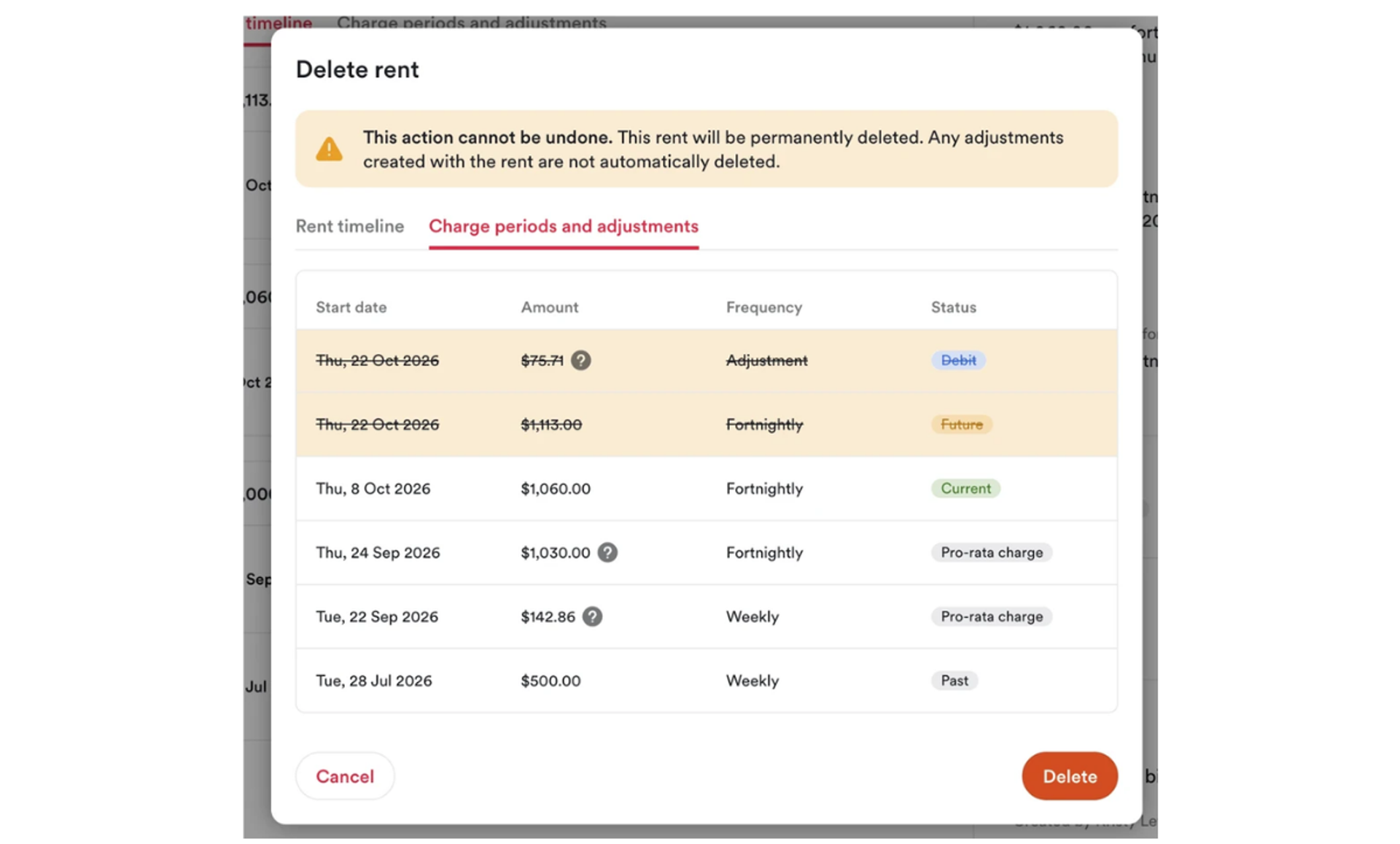The image size is (1400, 844).
Task: Click the Status column header
Action: (953, 307)
